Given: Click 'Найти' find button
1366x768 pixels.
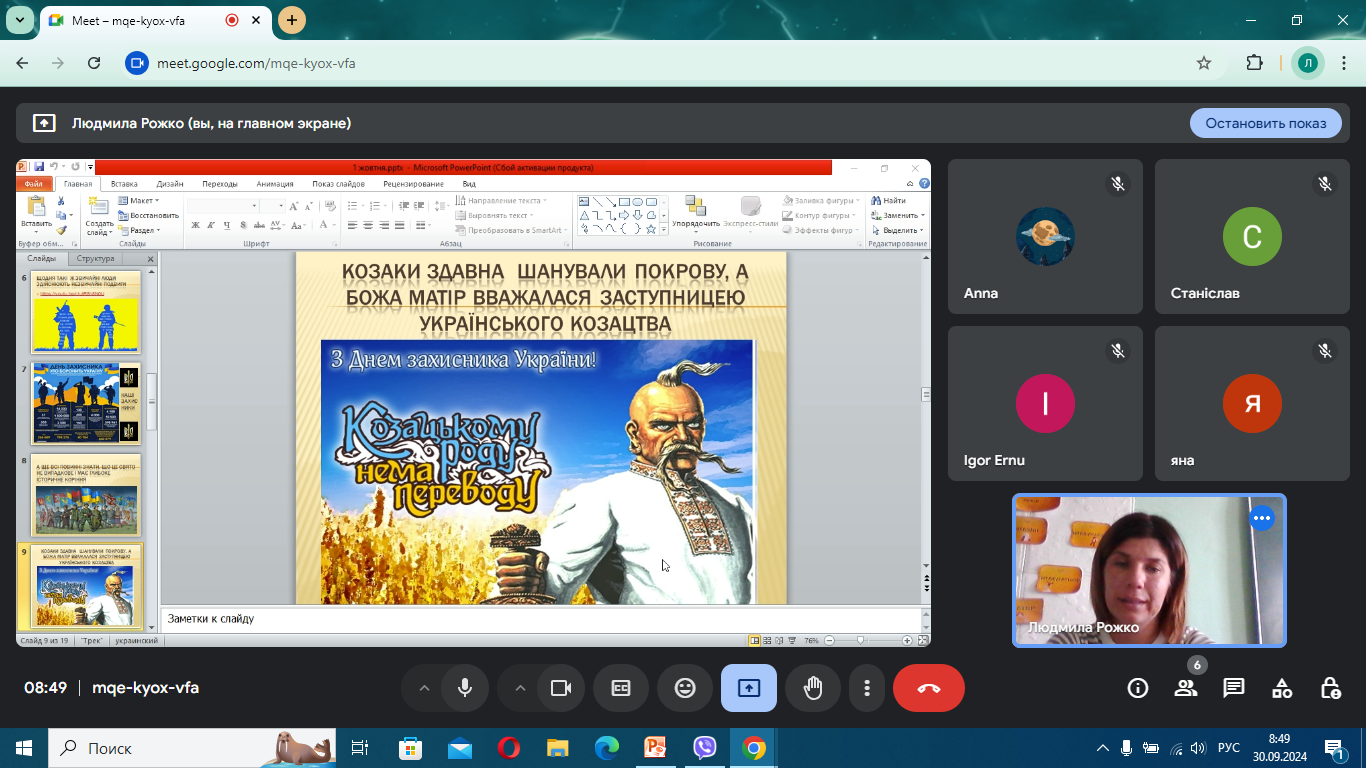Looking at the screenshot, I should point(889,201).
